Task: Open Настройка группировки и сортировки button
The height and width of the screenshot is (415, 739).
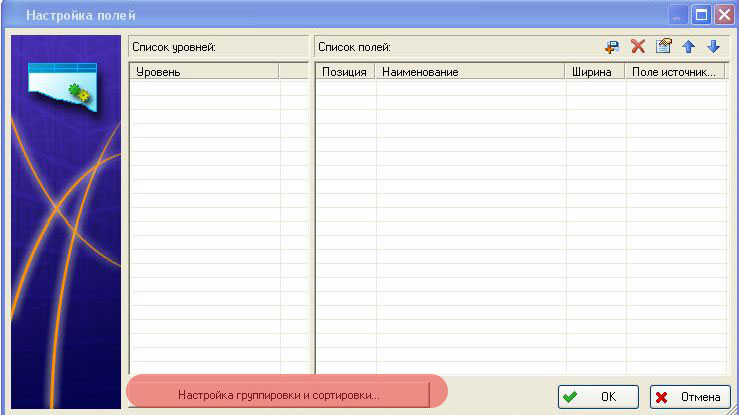Action: [279, 395]
